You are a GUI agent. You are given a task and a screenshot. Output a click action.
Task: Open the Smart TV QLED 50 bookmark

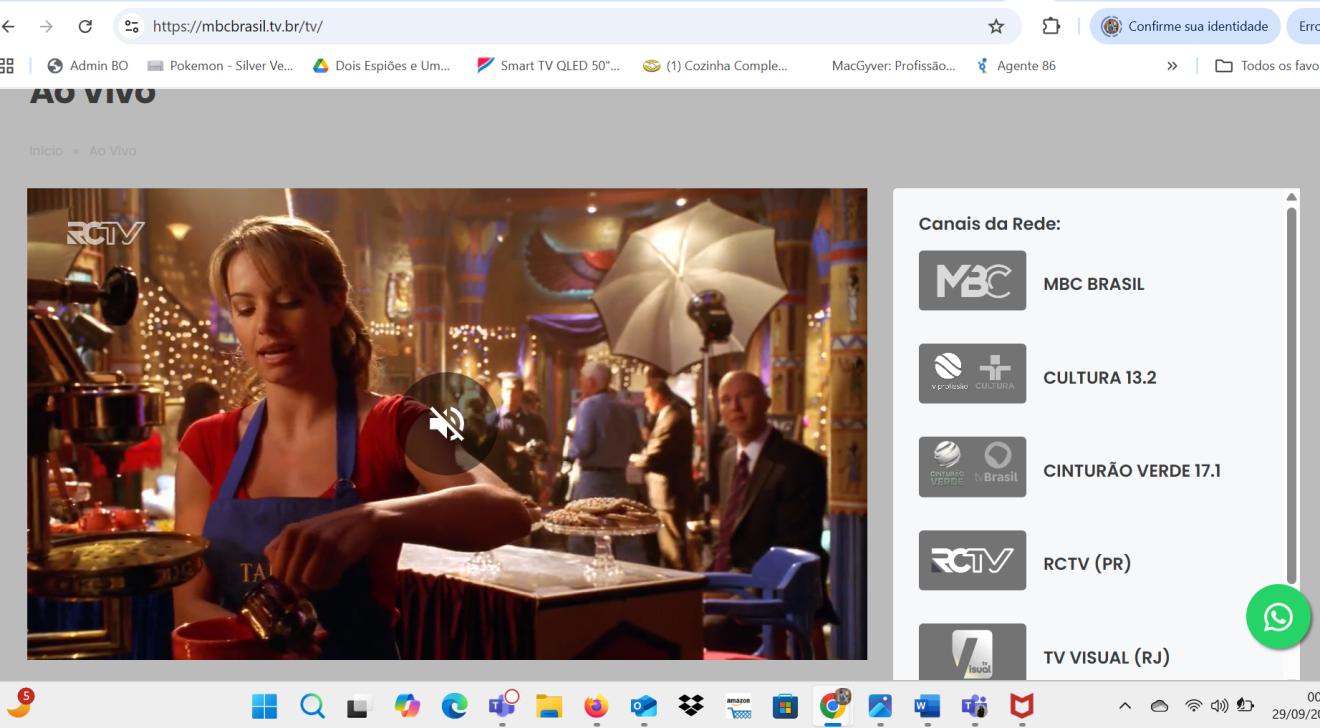549,66
